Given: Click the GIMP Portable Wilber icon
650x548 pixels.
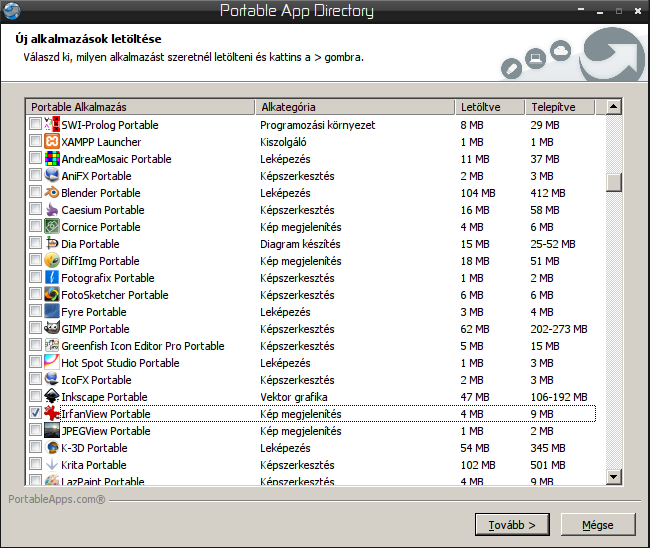Looking at the screenshot, I should pos(52,329).
